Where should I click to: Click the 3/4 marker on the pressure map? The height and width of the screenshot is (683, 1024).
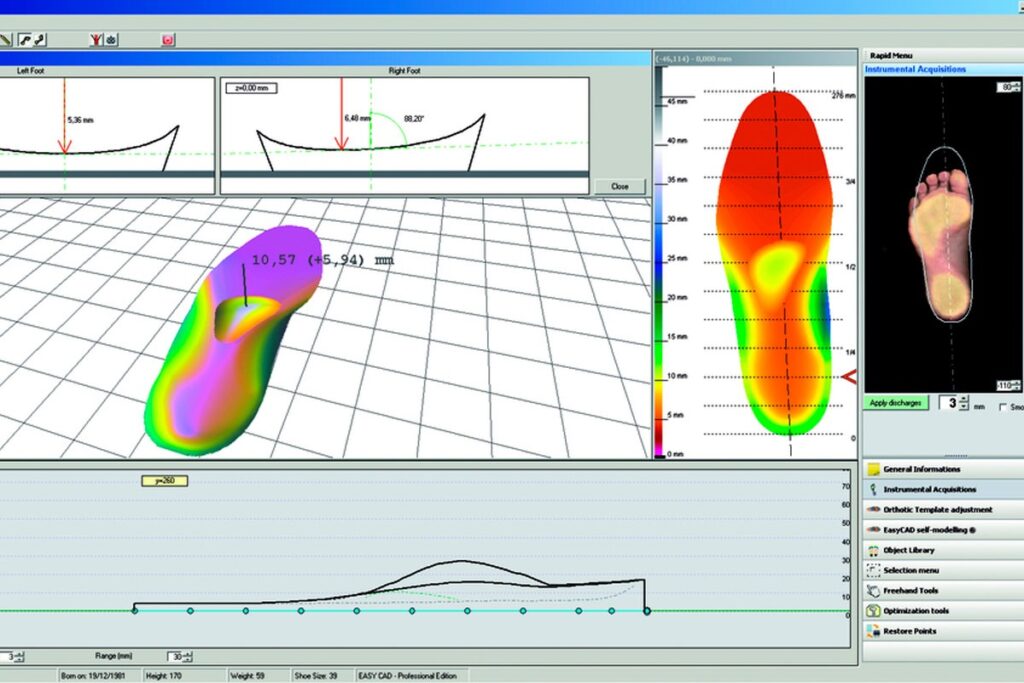[850, 182]
